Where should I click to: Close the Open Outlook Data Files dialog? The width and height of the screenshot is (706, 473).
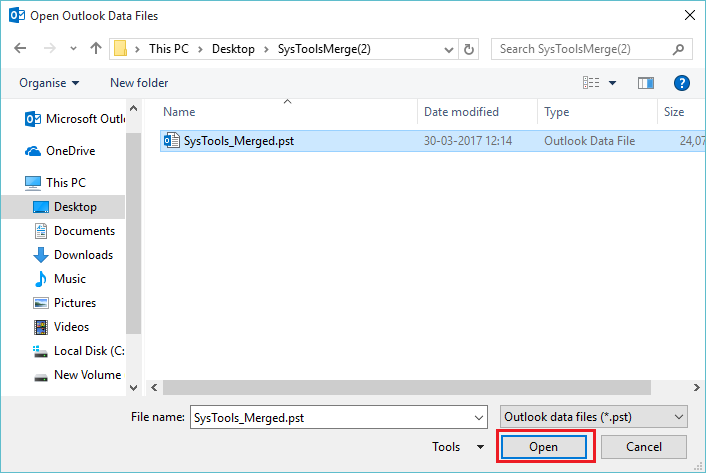click(x=689, y=15)
